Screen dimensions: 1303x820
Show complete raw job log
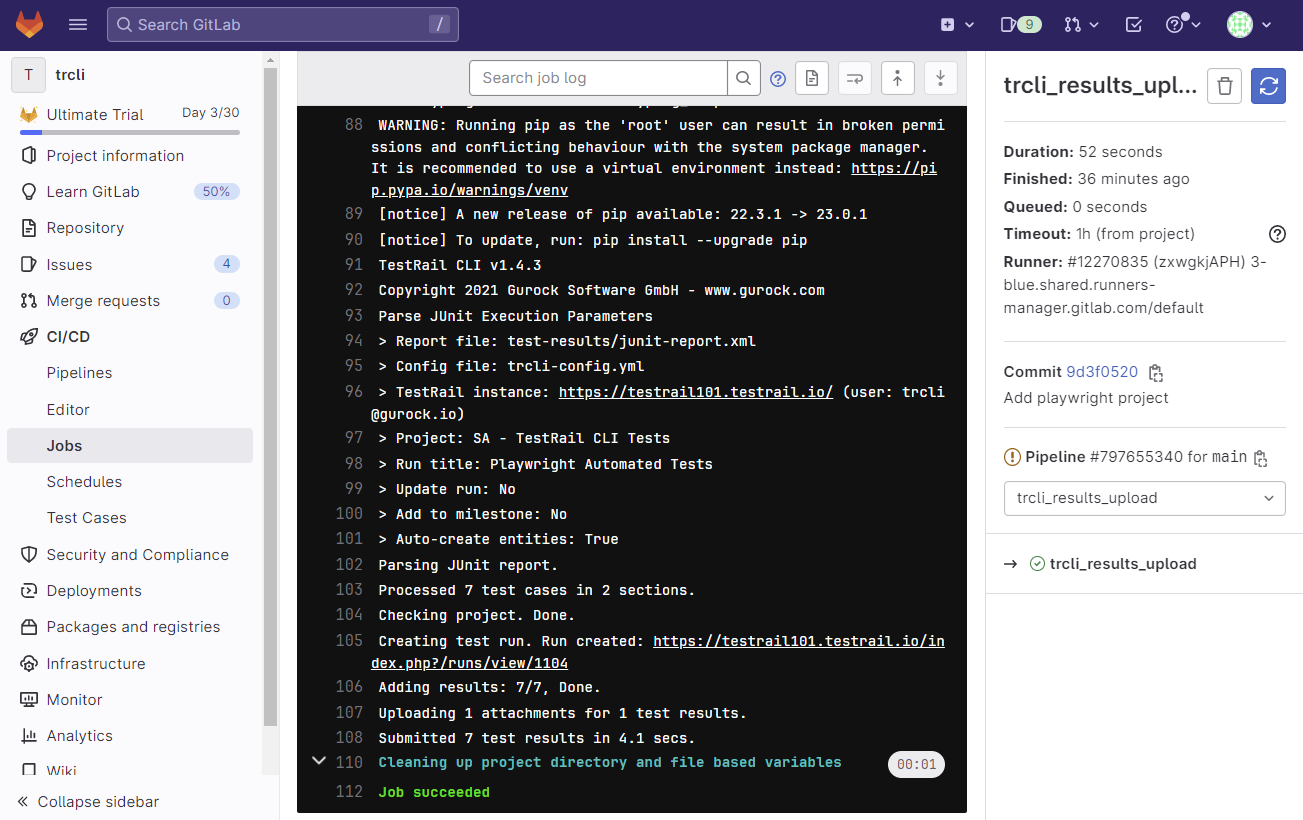(812, 78)
